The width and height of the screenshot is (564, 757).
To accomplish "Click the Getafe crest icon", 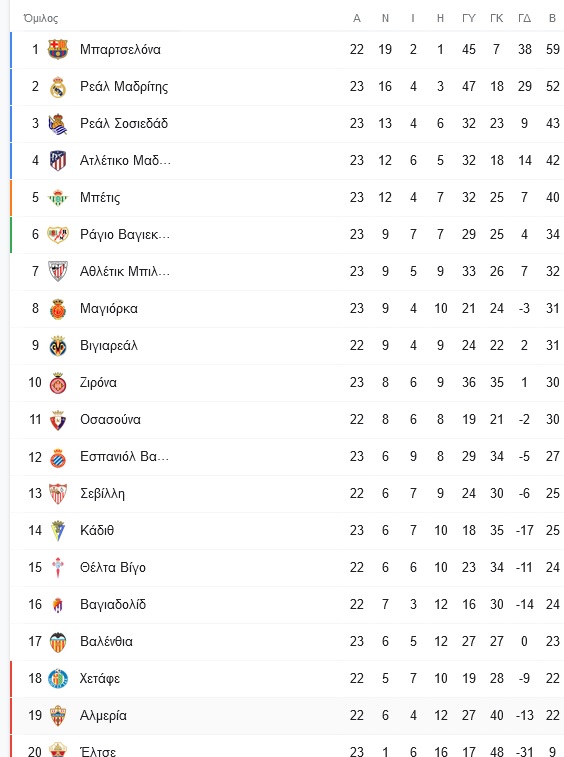I will (57, 679).
